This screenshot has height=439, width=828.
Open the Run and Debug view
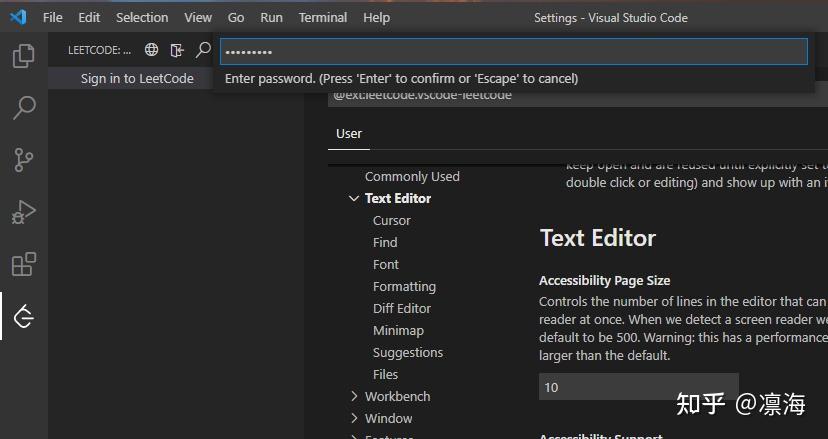pyautogui.click(x=23, y=212)
